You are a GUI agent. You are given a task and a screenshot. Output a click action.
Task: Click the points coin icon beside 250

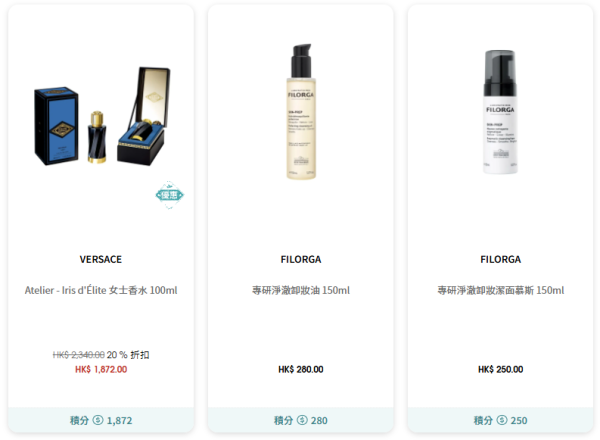pyautogui.click(x=502, y=420)
